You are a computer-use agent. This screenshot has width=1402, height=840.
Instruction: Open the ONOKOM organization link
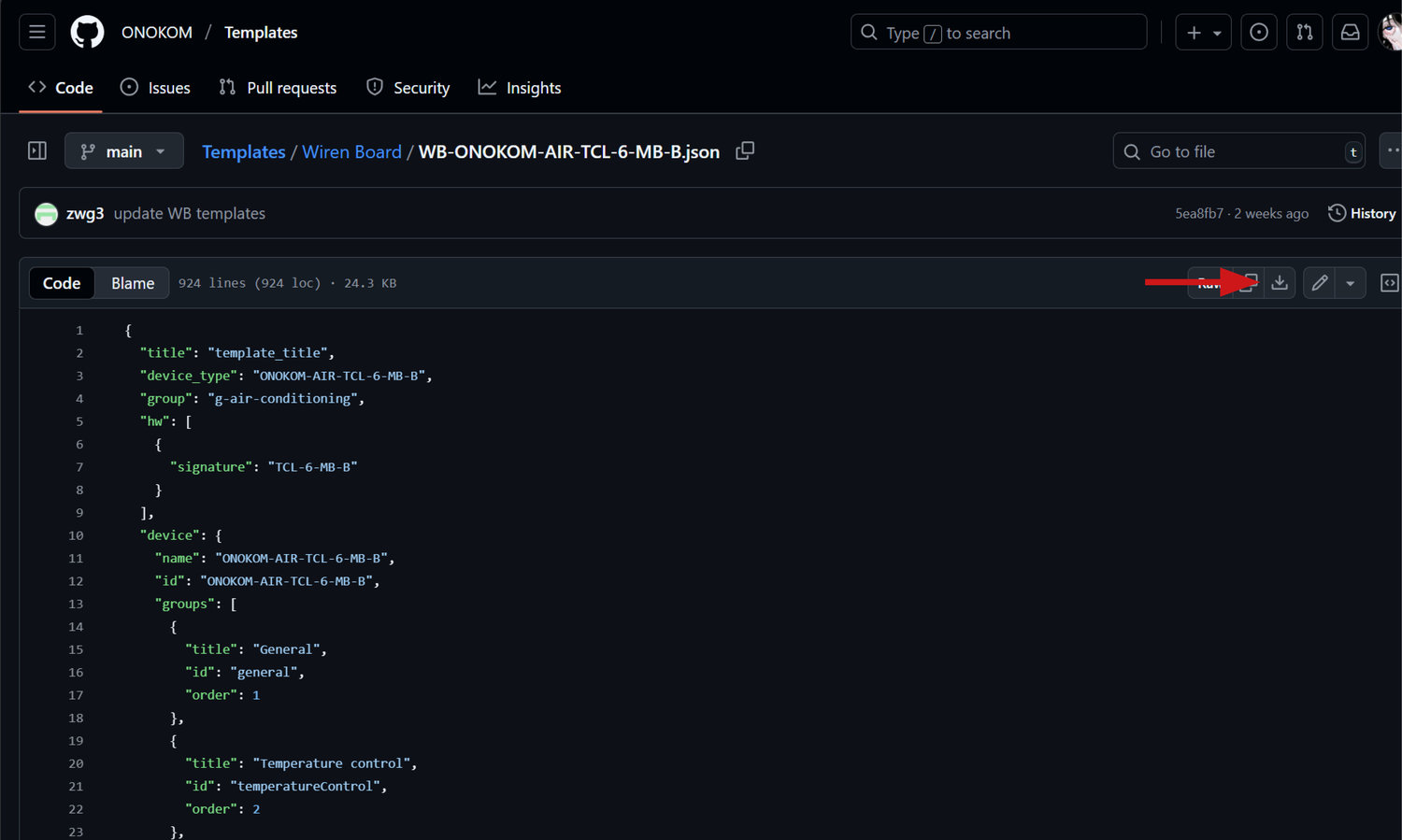click(x=157, y=33)
